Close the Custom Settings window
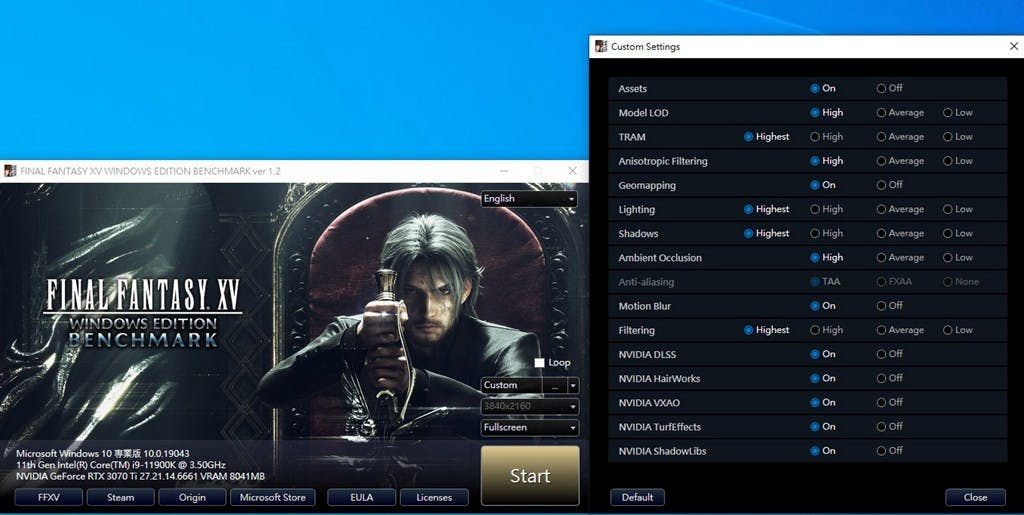The image size is (1024, 515). 1014,46
